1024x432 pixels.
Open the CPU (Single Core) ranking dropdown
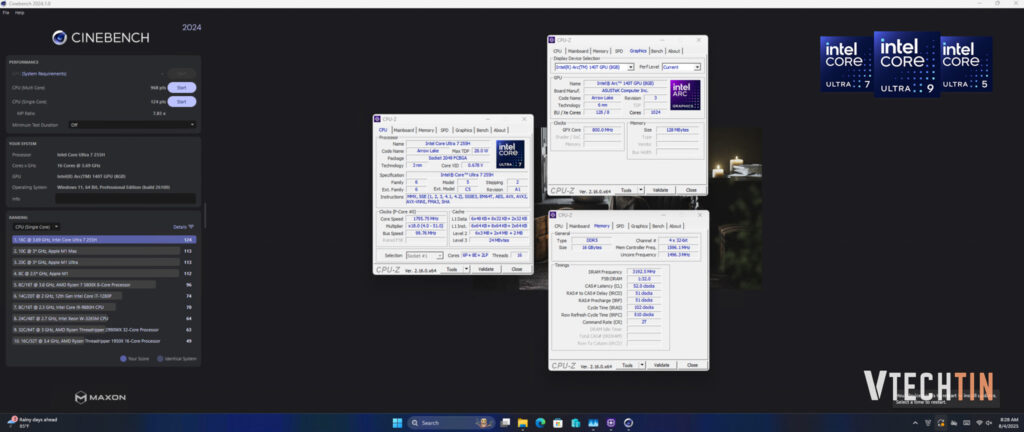37,226
